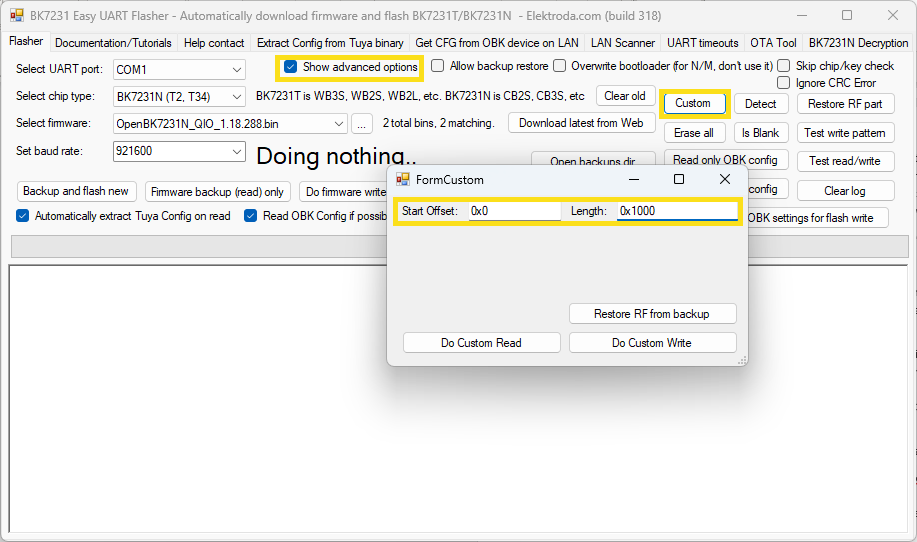Screen dimensions: 917x542
Task: Click the Do firmware write button
Action: pos(344,192)
